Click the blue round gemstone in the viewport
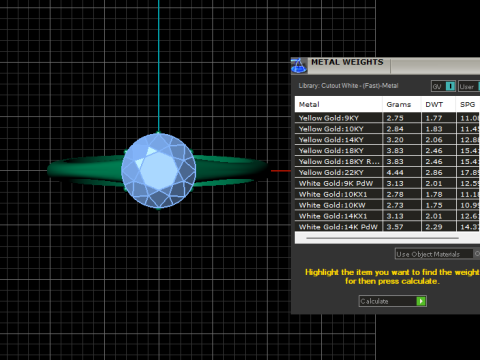Image resolution: width=480 pixels, height=360 pixels. tap(159, 170)
